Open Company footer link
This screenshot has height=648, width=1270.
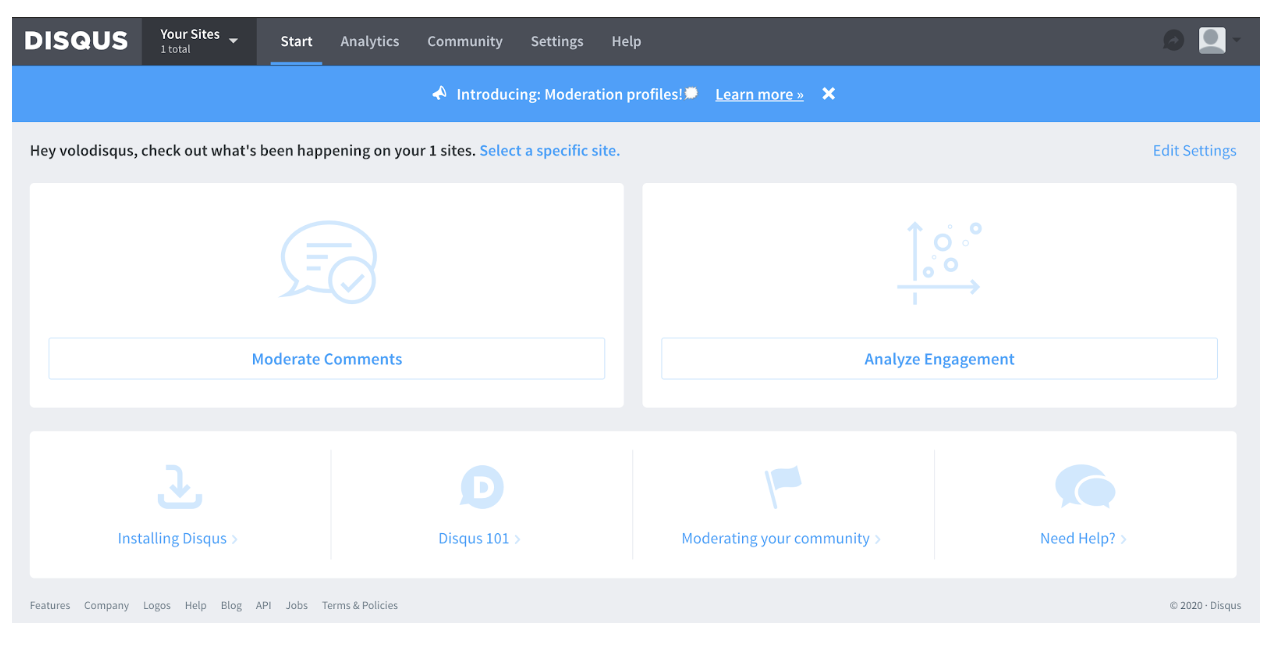click(106, 605)
